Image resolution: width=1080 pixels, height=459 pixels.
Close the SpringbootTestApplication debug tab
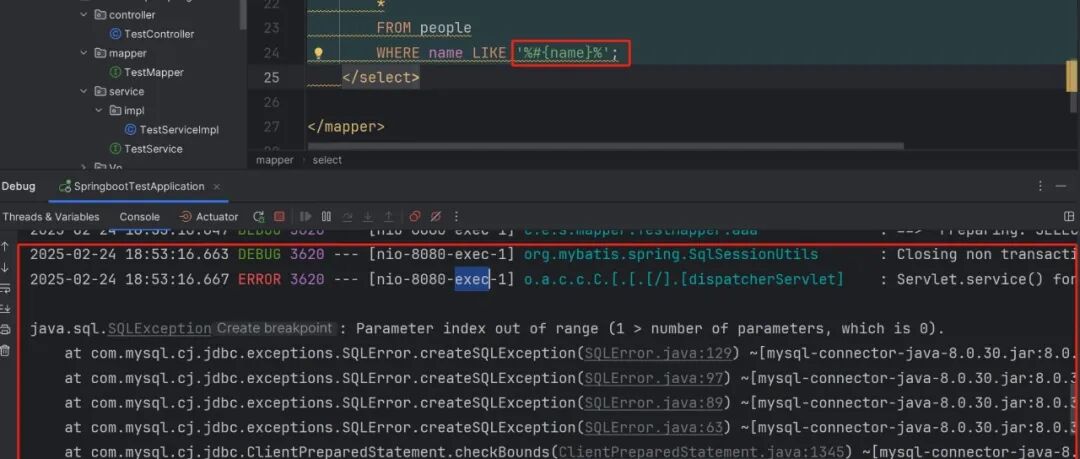(216, 187)
